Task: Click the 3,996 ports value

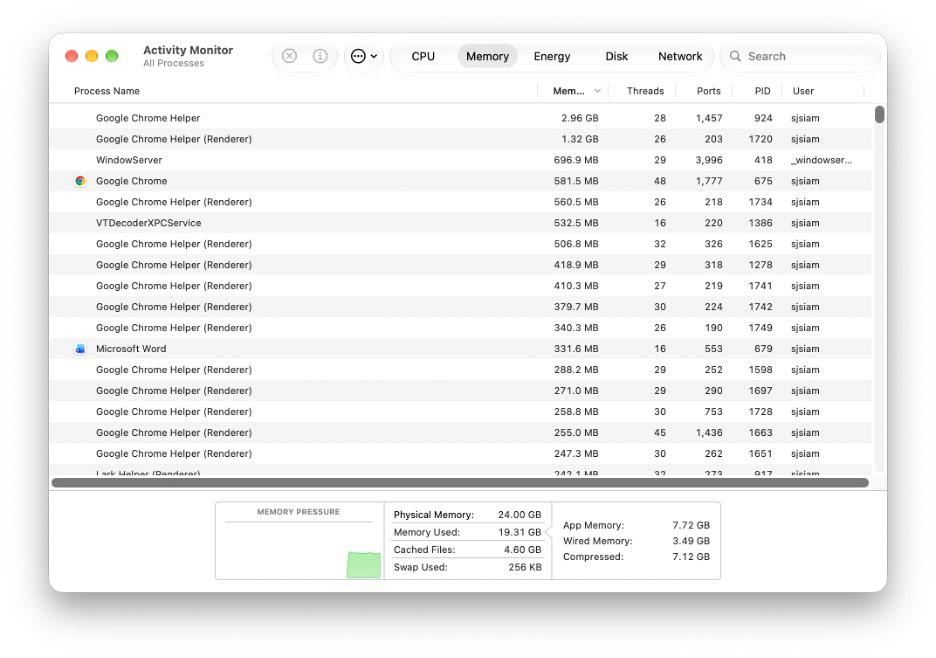Action: pos(709,160)
